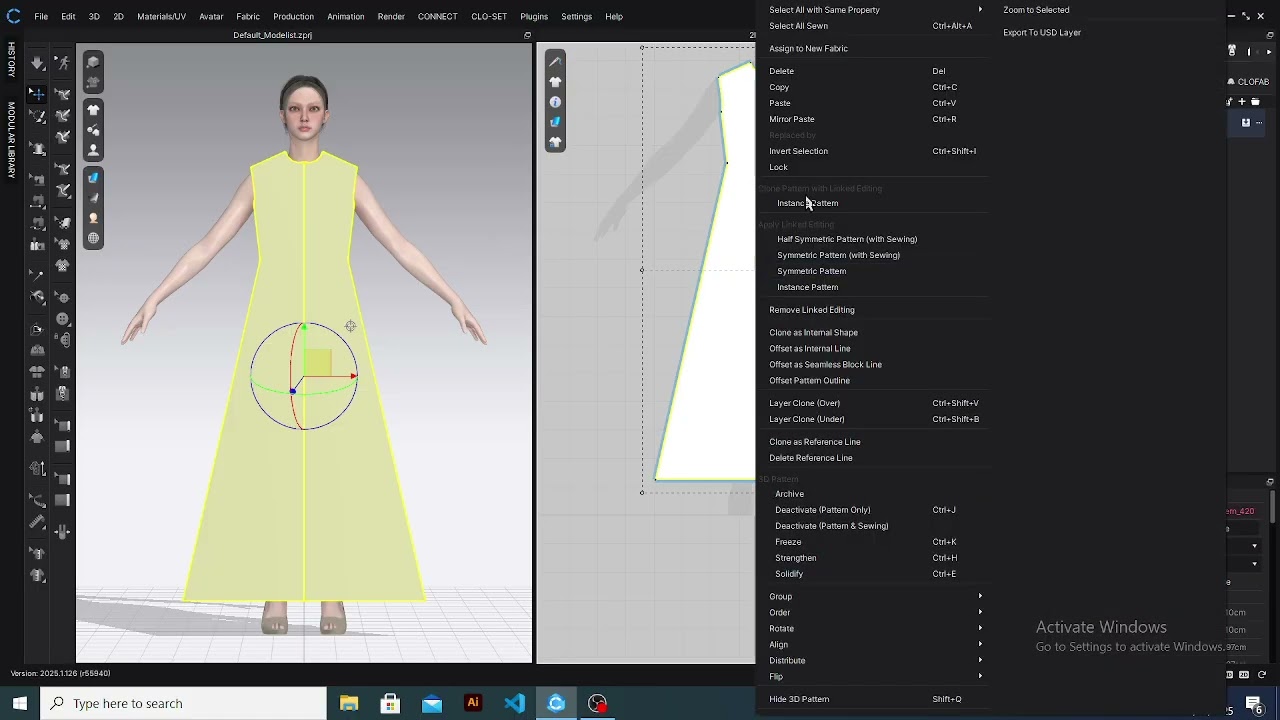This screenshot has height=720, width=1280.
Task: Click the blue fabric surface icon in the 3D window
Action: click(93, 178)
